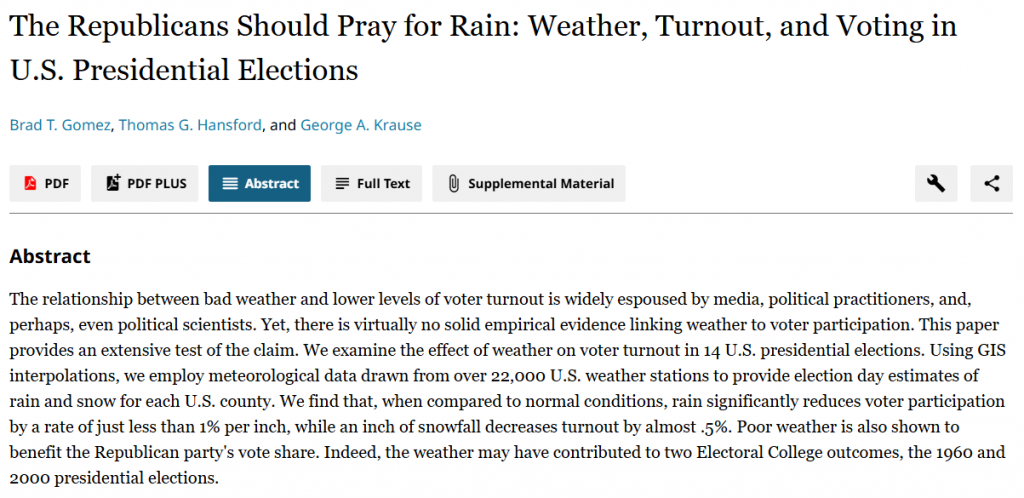Click the Full Text paragraph icon

click(342, 183)
